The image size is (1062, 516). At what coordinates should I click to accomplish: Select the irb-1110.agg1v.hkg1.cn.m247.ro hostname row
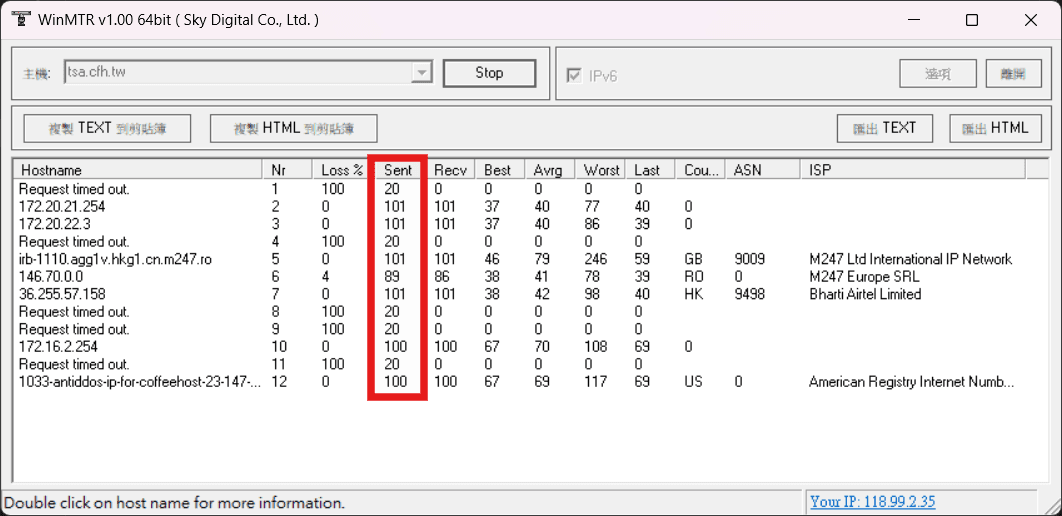pos(115,259)
